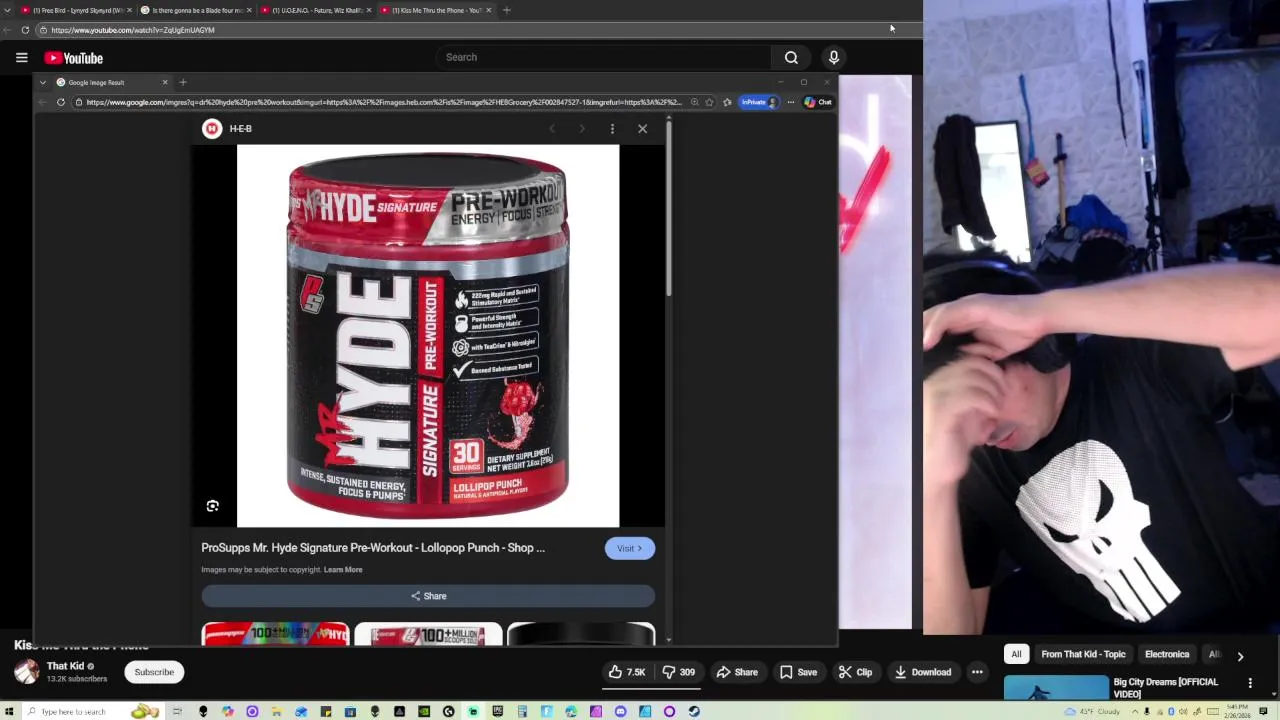1280x720 pixels.
Task: Filter by From That Kid - Topic chip
Action: coord(1083,654)
